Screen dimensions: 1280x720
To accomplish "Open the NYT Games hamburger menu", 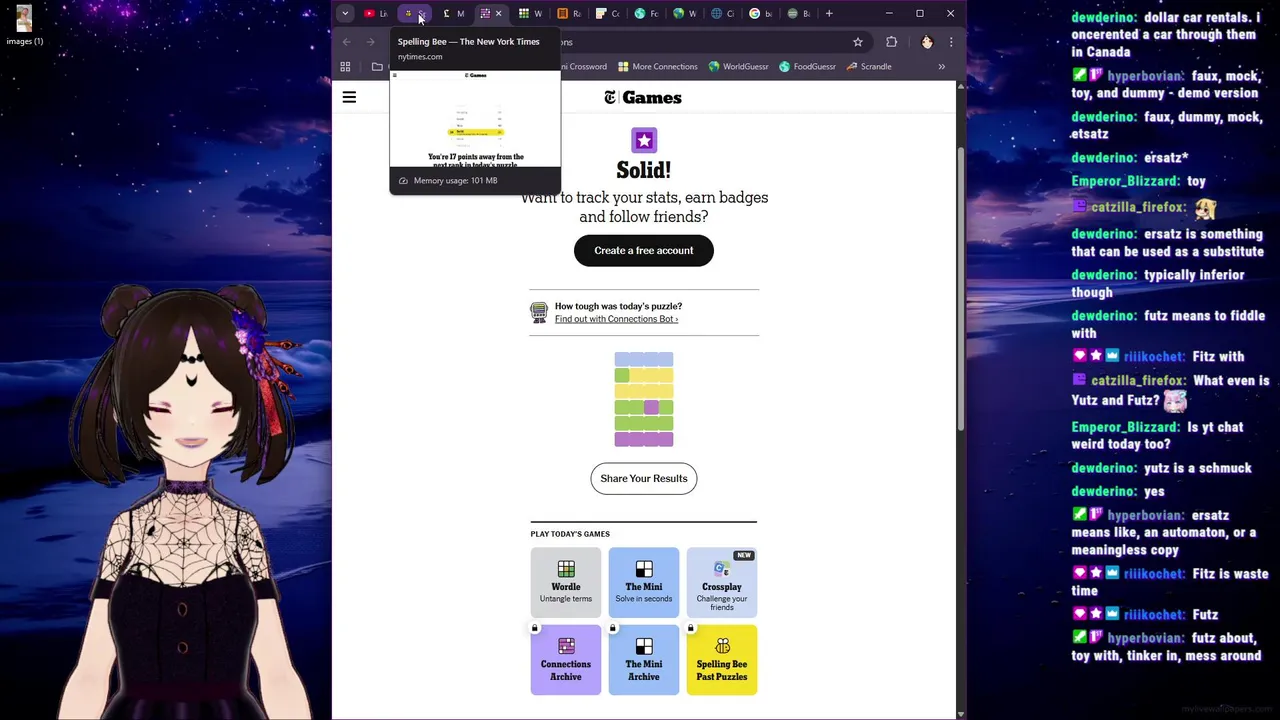I will pos(349,97).
